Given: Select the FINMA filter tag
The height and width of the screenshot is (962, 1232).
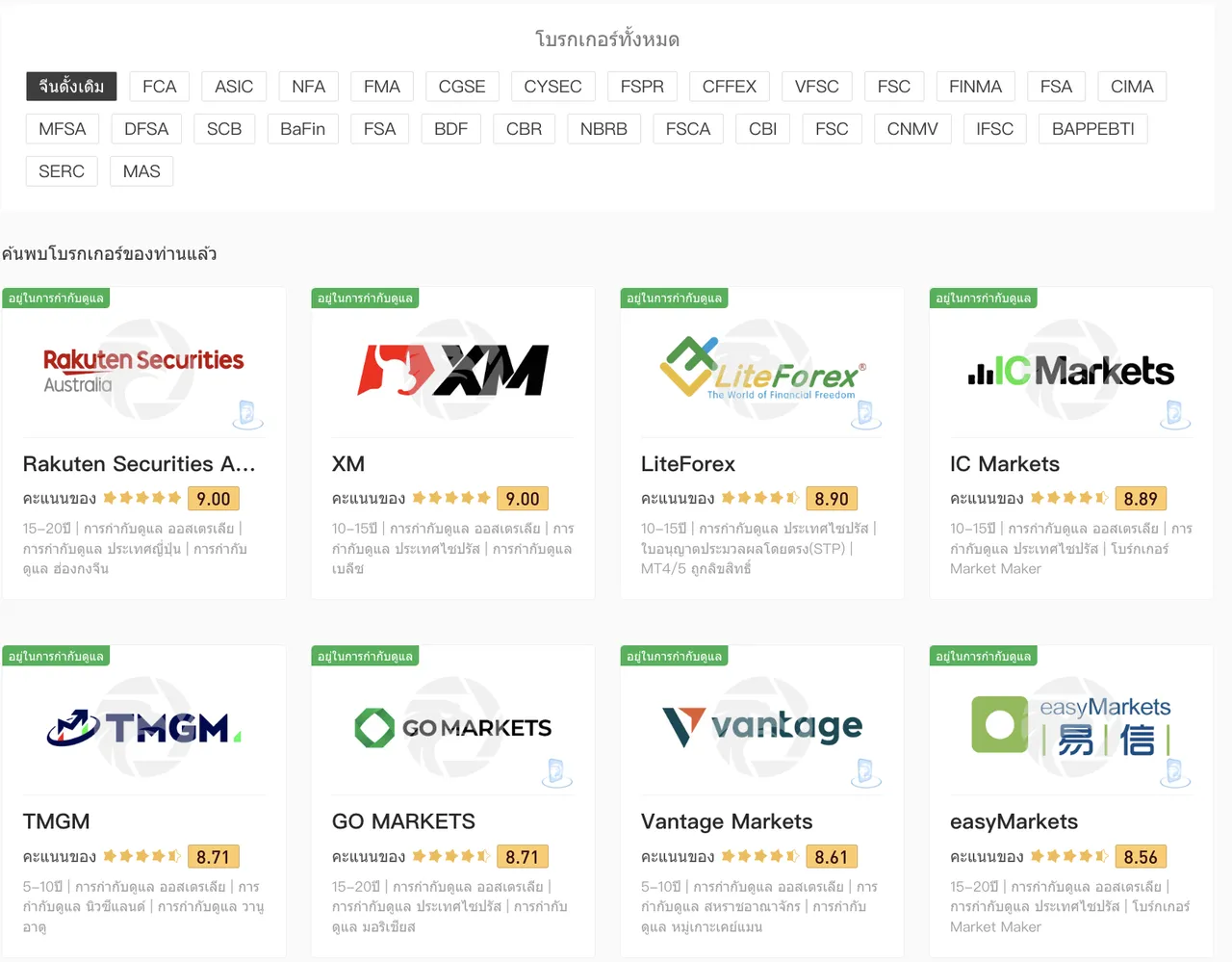Looking at the screenshot, I should pyautogui.click(x=975, y=87).
